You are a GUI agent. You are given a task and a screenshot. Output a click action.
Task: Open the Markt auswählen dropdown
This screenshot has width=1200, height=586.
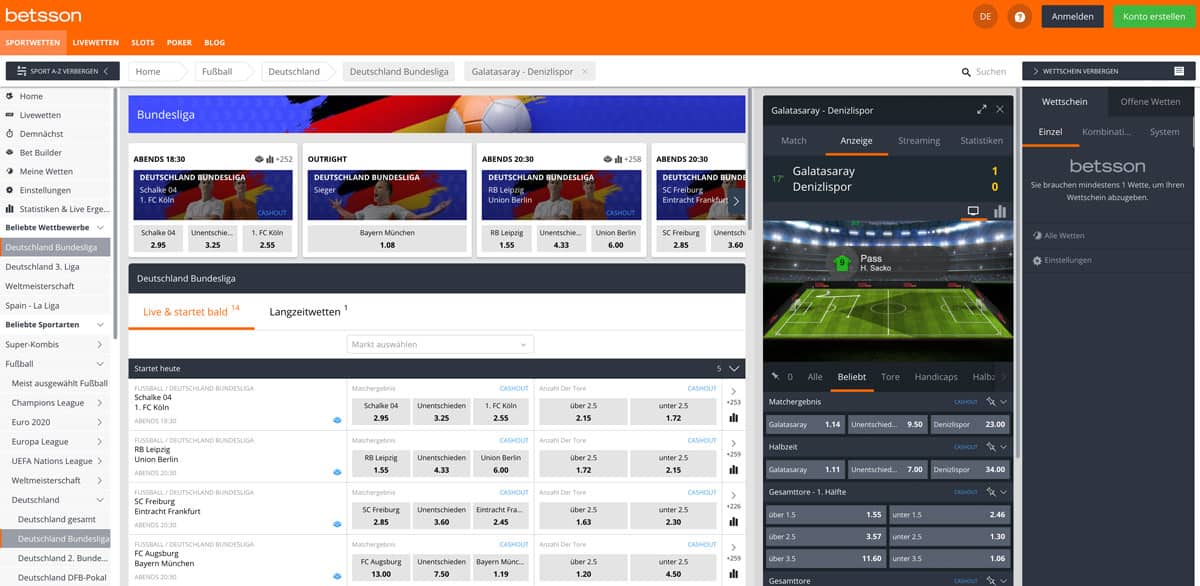click(440, 344)
